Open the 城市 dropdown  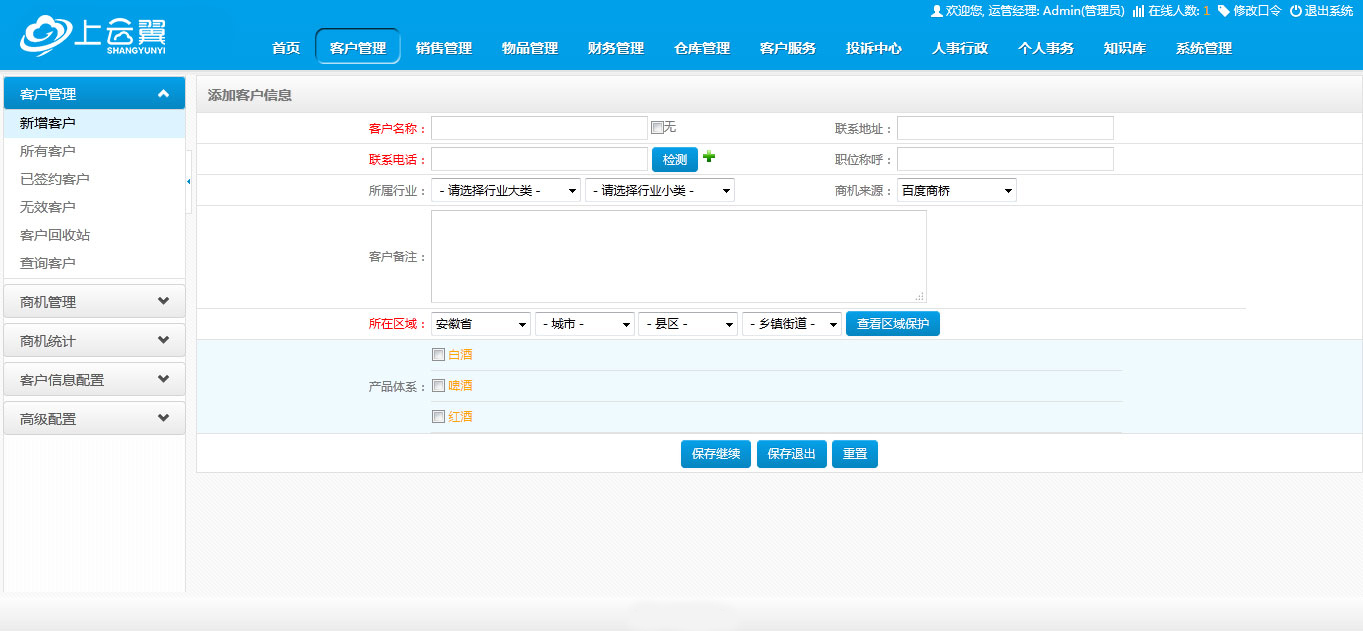tap(585, 324)
